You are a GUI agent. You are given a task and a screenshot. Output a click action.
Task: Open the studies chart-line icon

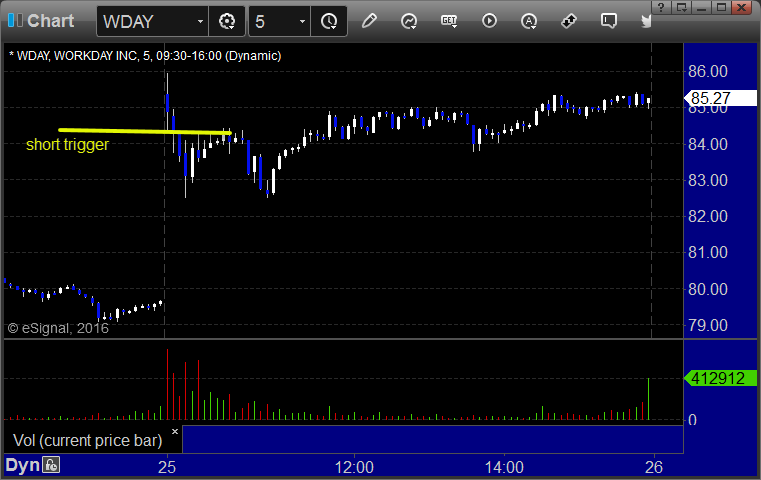[x=409, y=21]
